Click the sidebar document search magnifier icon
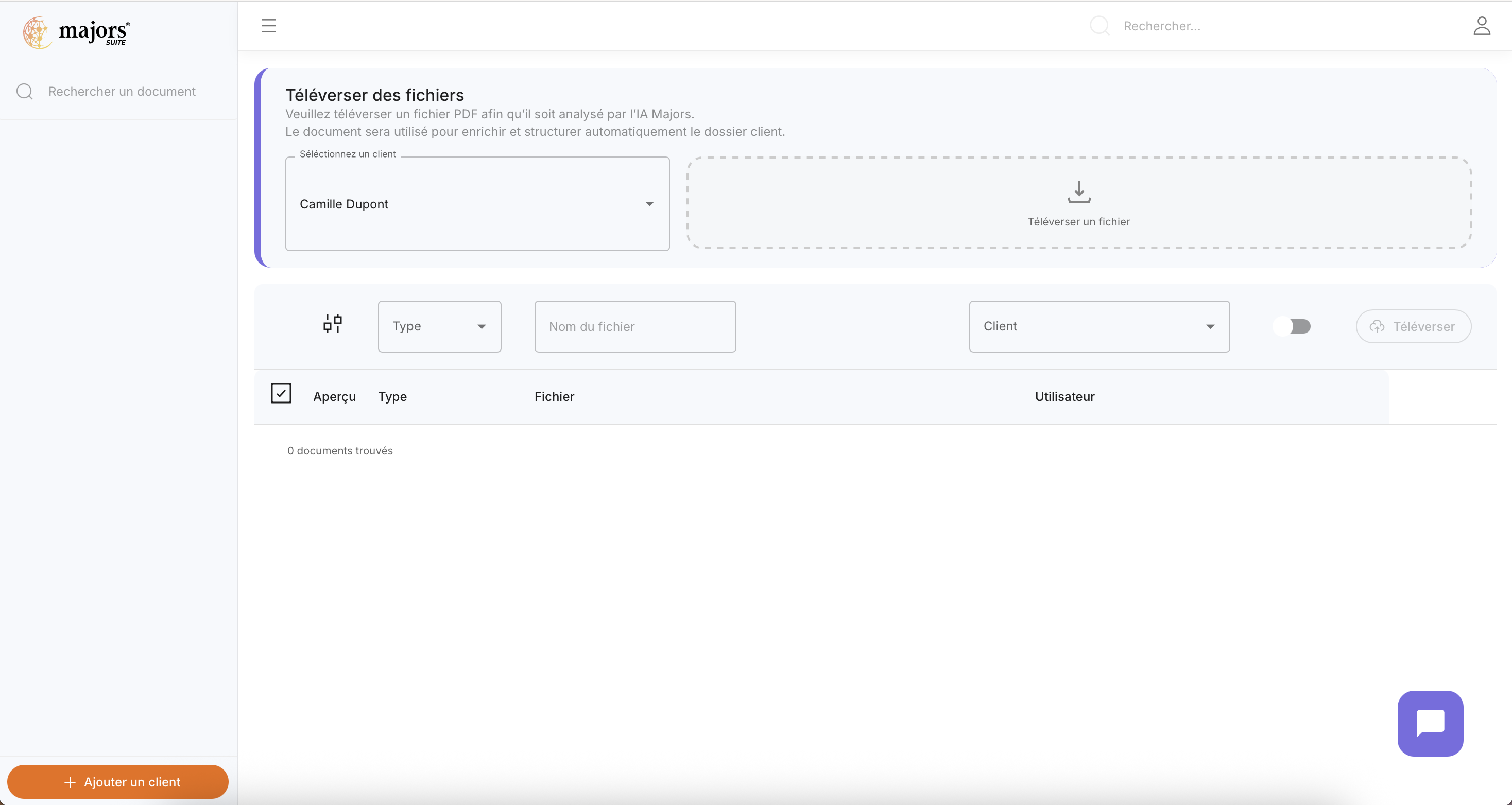 (25, 92)
